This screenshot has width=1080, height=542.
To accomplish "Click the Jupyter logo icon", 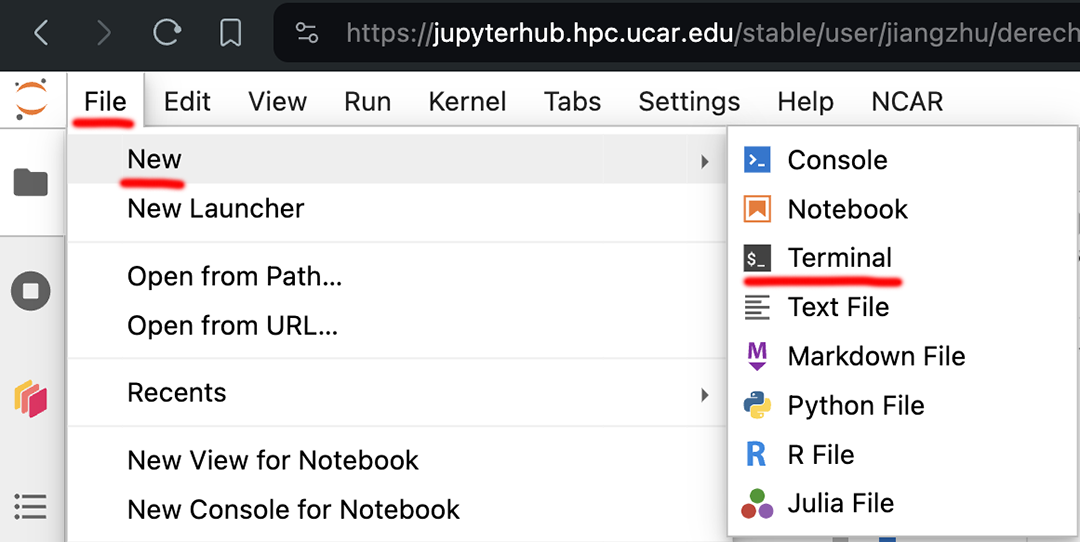I will [31, 101].
